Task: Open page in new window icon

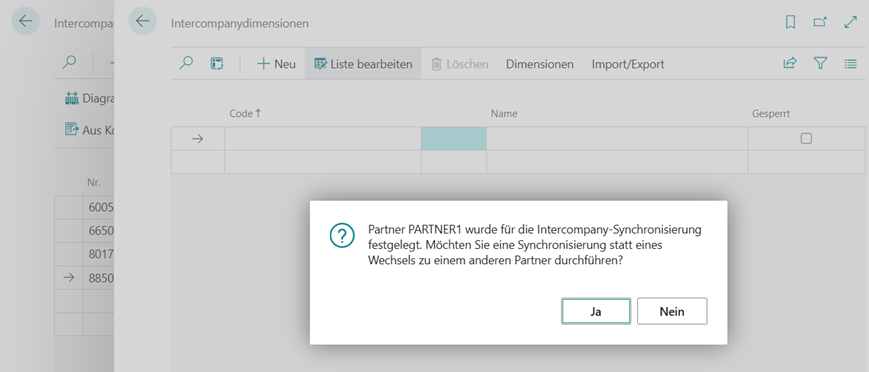Action: coord(820,23)
